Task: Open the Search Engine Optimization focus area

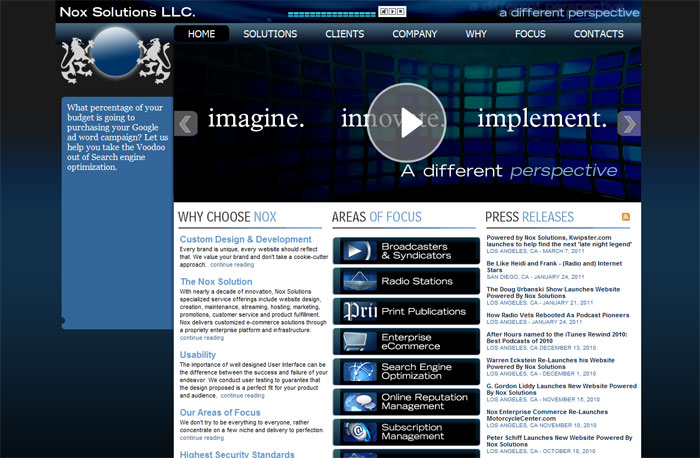Action: pyautogui.click(x=406, y=372)
